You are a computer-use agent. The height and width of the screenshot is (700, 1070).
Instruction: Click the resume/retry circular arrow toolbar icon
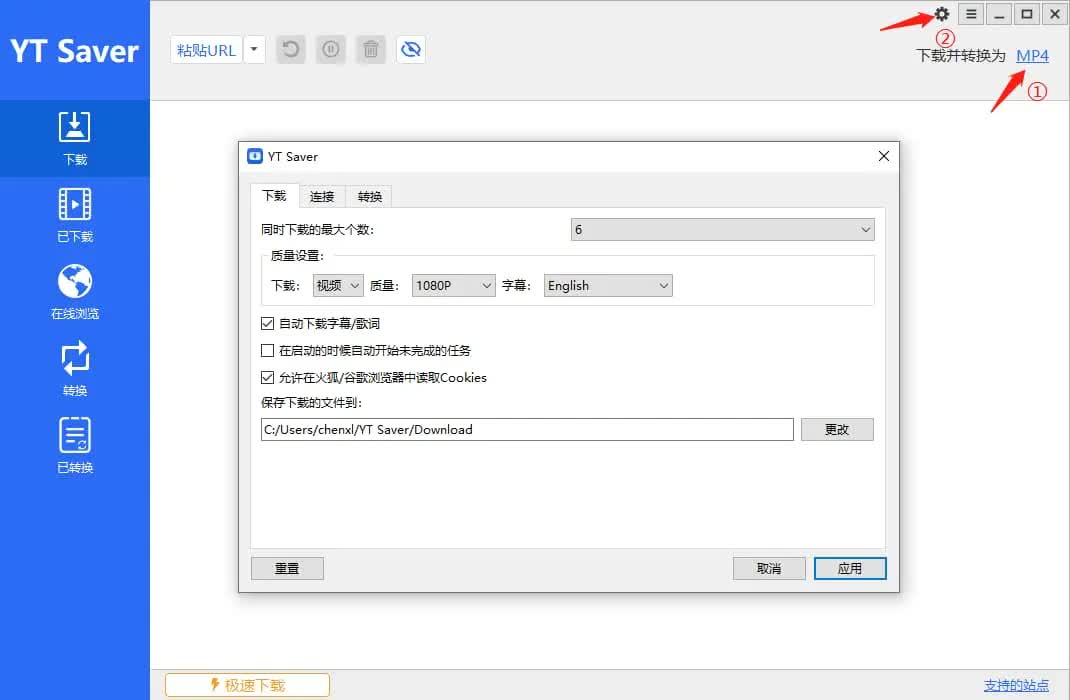[291, 49]
